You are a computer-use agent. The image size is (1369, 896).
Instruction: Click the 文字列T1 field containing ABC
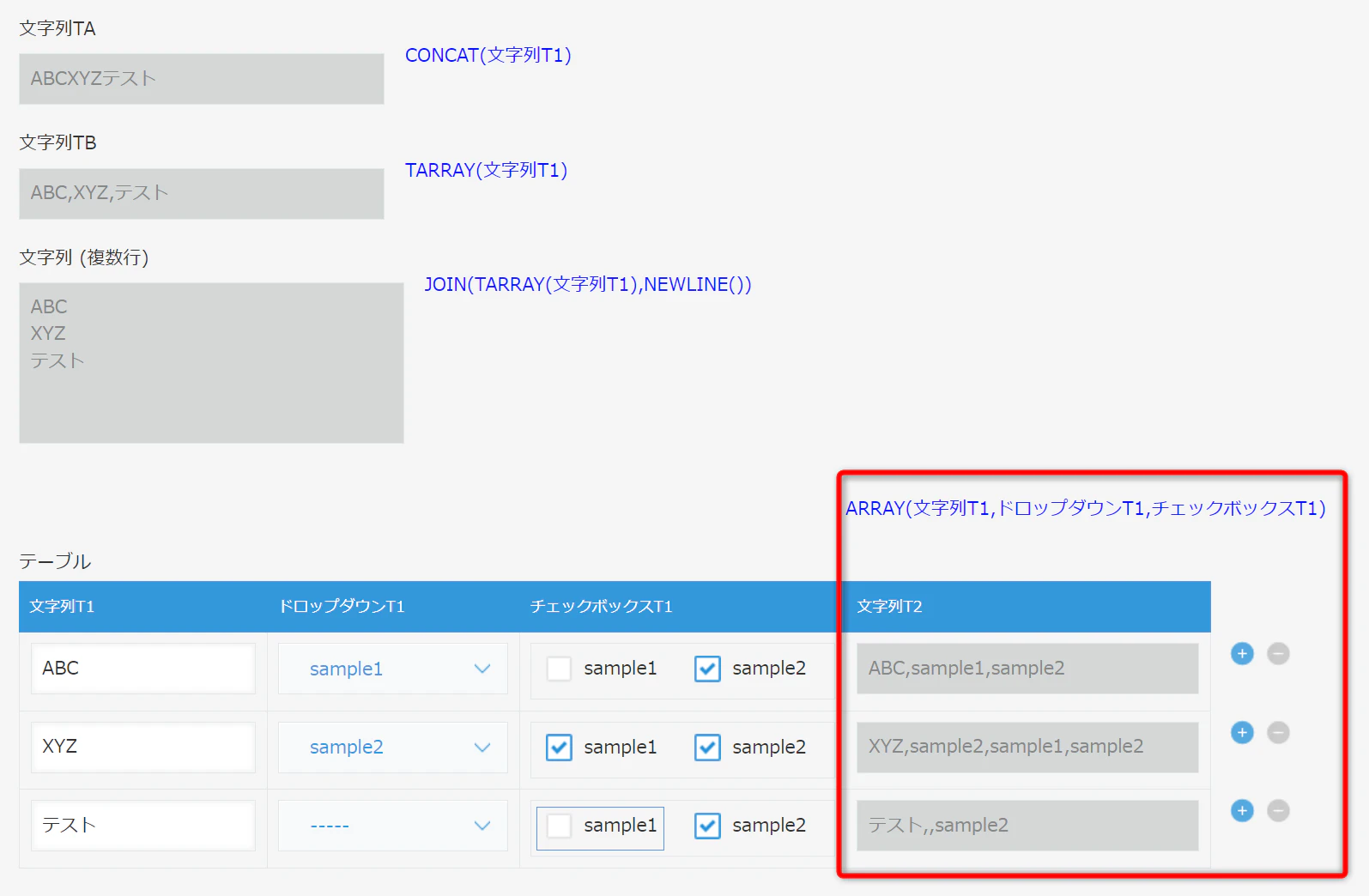point(143,669)
